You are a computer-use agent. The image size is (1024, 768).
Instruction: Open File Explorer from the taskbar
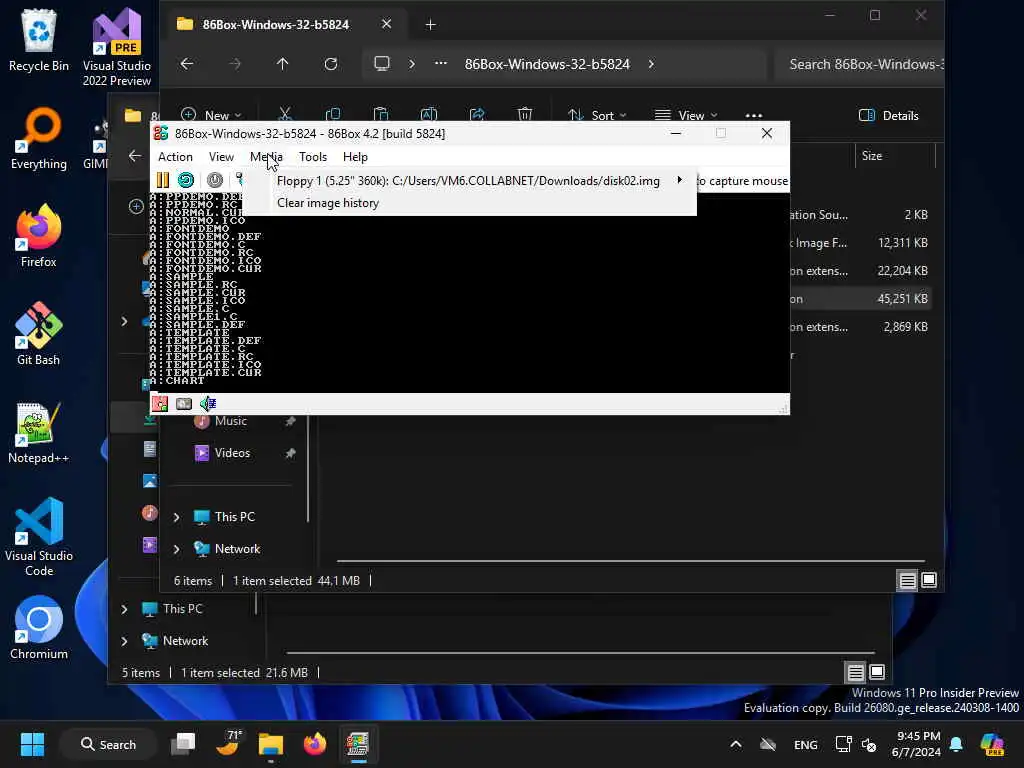[x=270, y=744]
